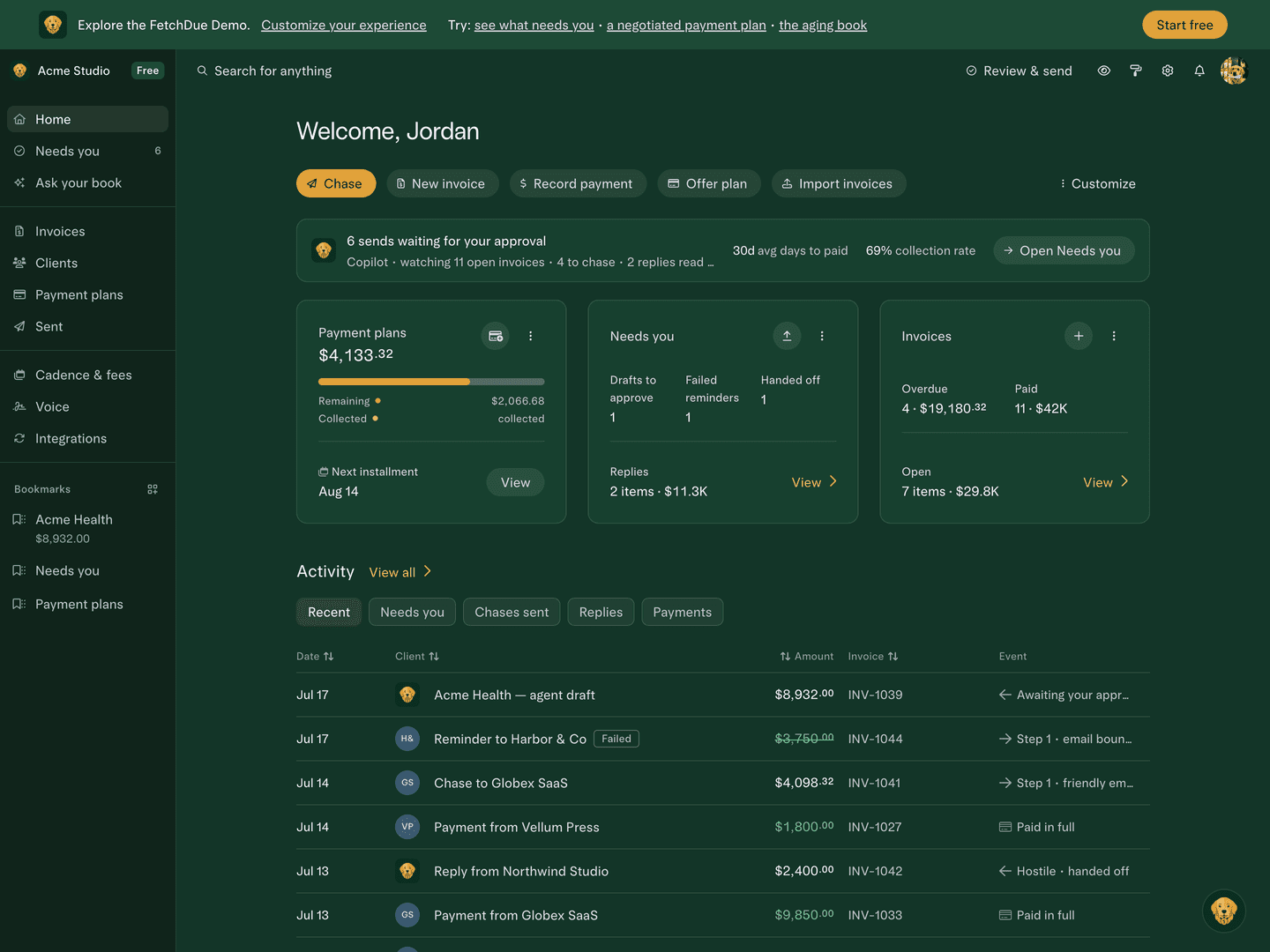
Task: Click the payment plans progress bar
Action: pos(431,382)
